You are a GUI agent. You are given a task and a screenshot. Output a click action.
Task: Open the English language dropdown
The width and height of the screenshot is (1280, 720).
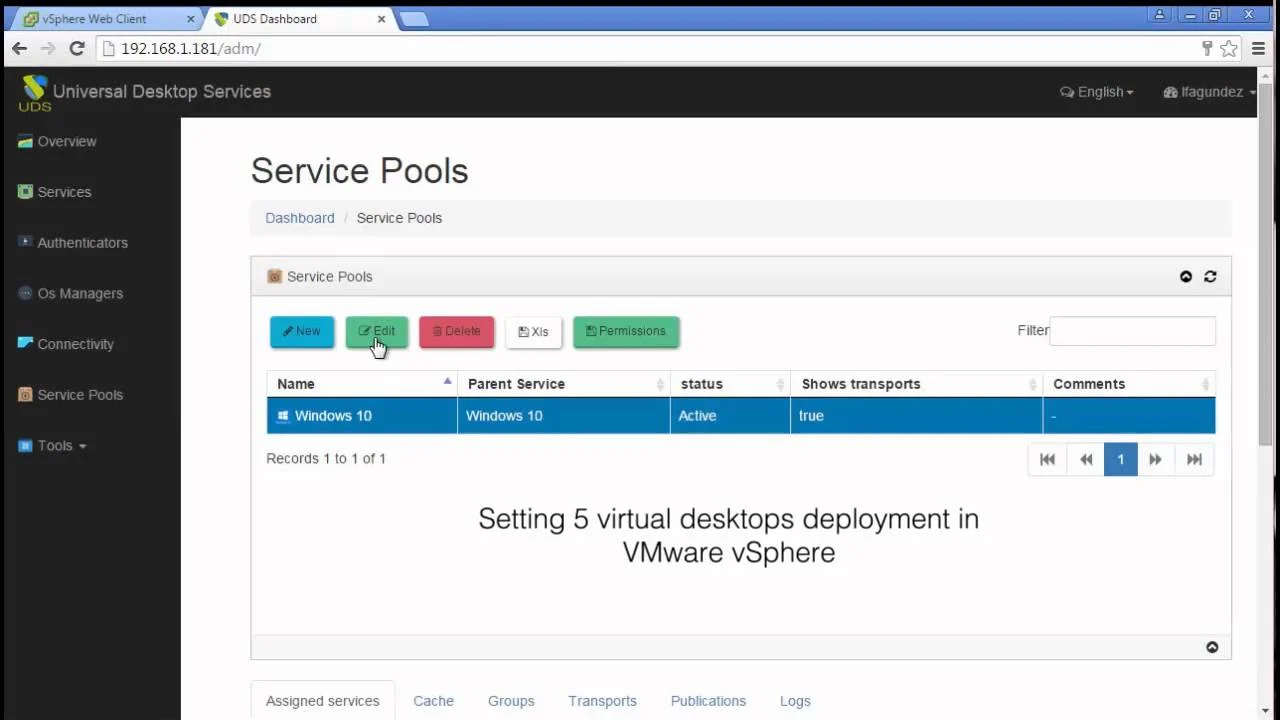pos(1097,92)
